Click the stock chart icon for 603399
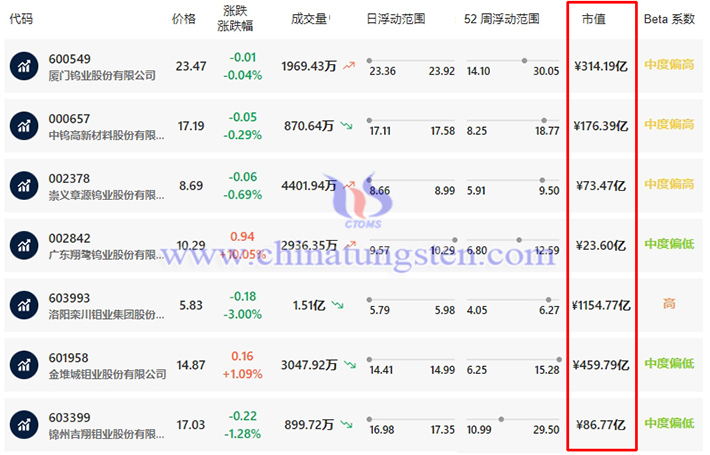Viewport: 710px width, 455px height. 24,425
